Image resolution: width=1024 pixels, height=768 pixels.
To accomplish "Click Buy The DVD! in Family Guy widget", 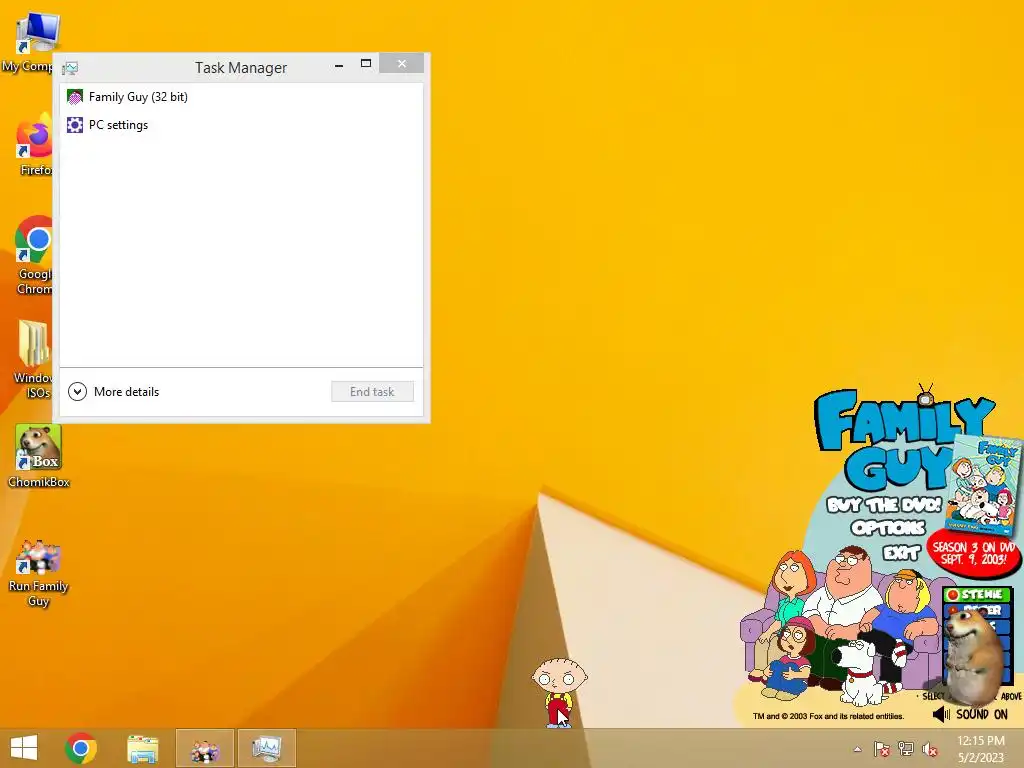I will tap(884, 505).
